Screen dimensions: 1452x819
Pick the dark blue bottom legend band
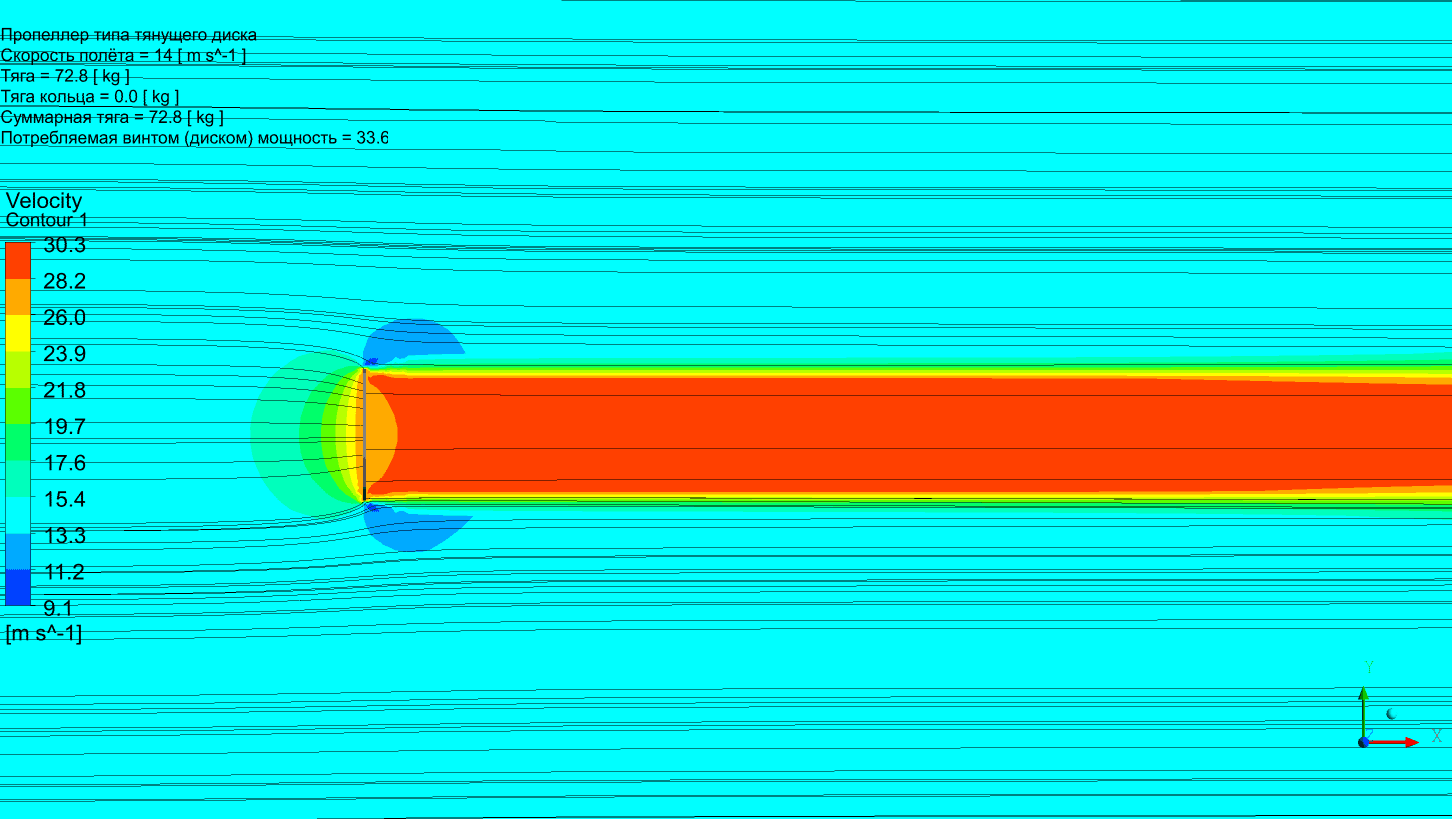pyautogui.click(x=18, y=588)
